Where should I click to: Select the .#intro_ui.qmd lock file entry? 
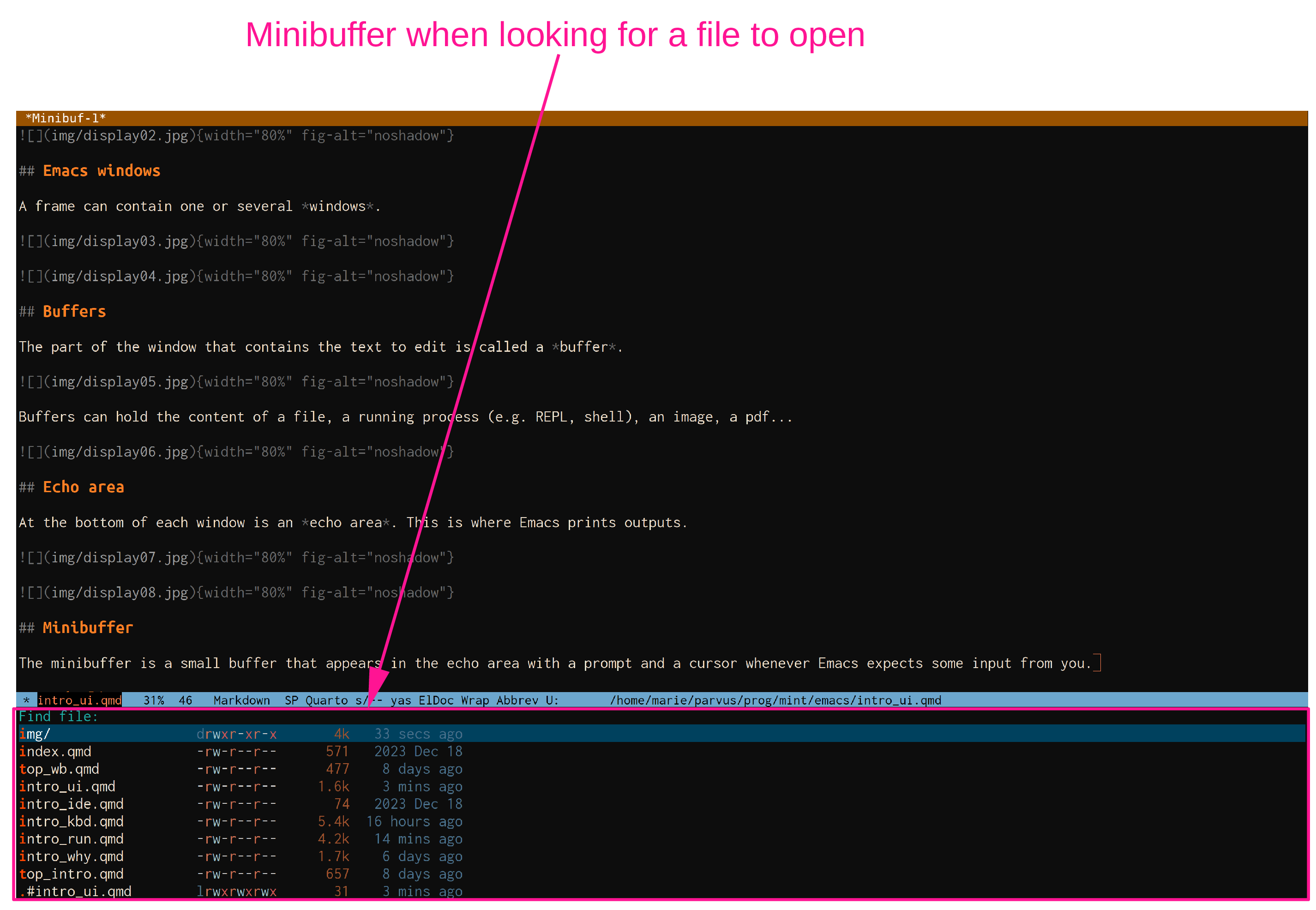click(x=75, y=892)
